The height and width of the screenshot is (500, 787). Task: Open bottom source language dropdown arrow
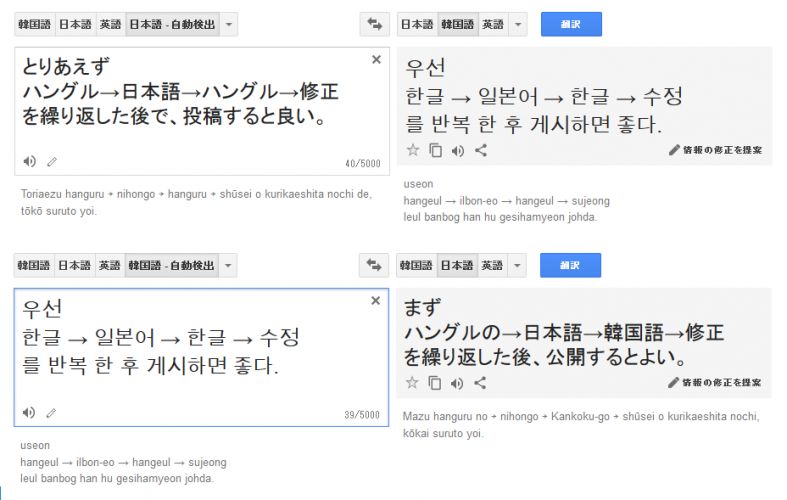(229, 265)
